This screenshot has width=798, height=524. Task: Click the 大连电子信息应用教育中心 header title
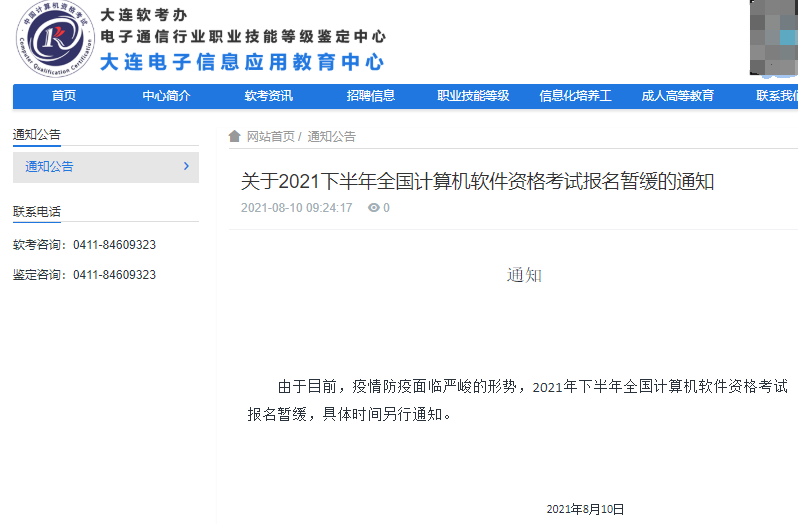pyautogui.click(x=242, y=62)
